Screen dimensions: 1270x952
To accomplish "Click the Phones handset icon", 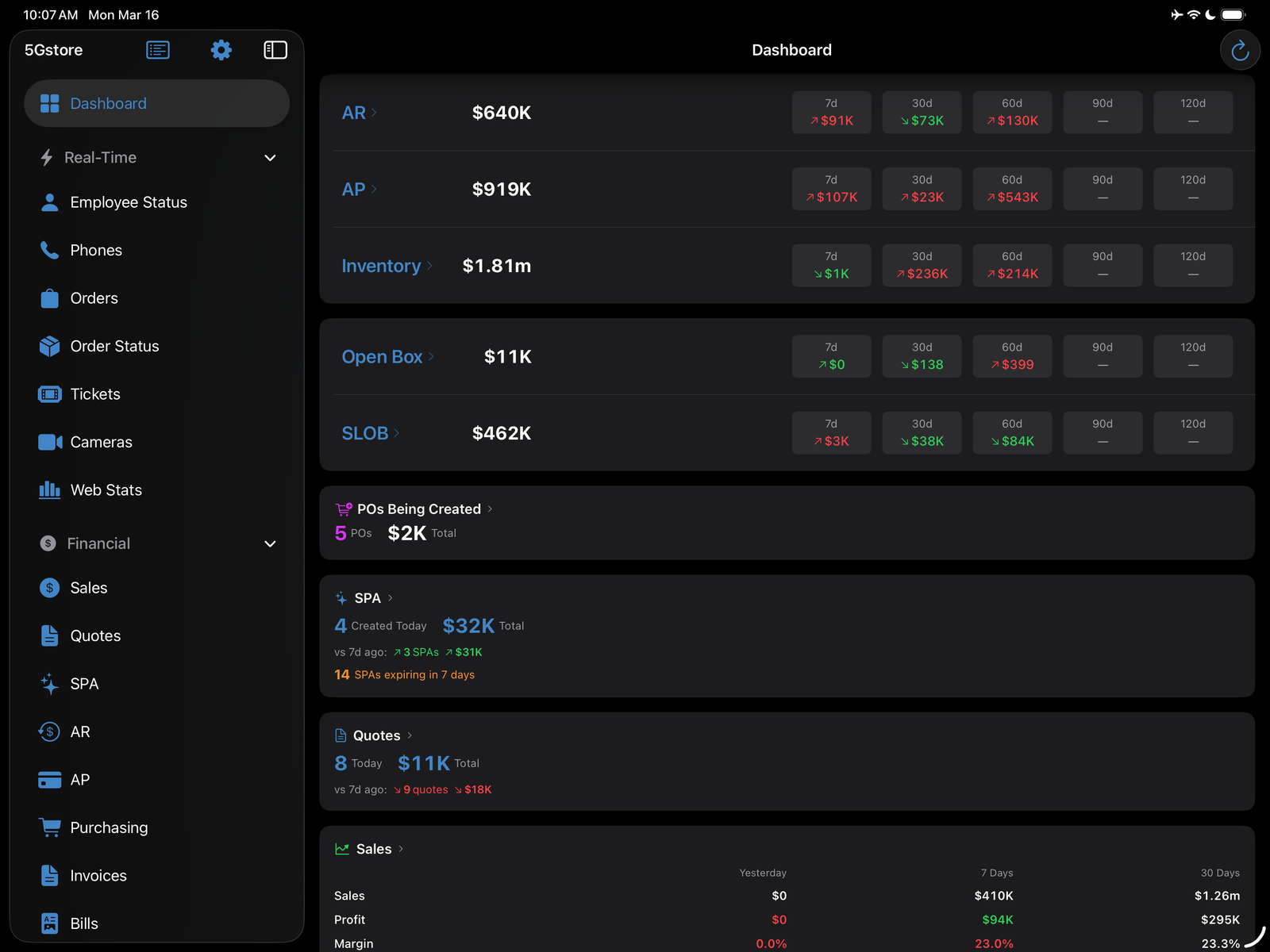I will [49, 250].
